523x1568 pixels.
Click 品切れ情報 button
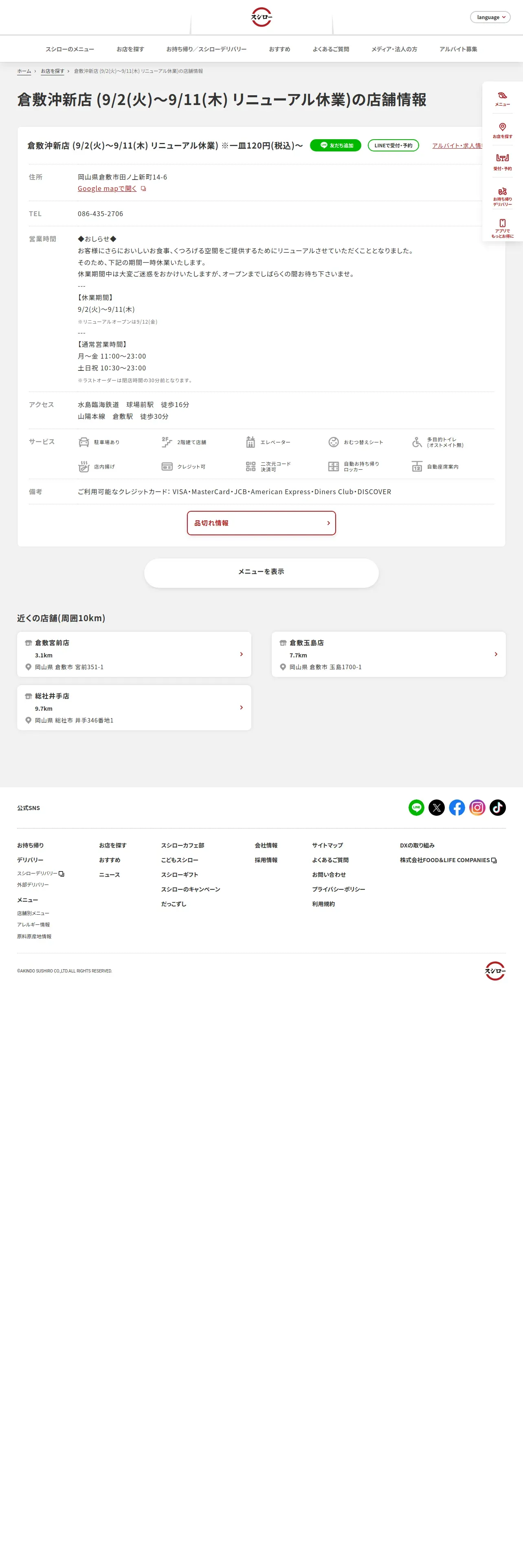pyautogui.click(x=261, y=523)
